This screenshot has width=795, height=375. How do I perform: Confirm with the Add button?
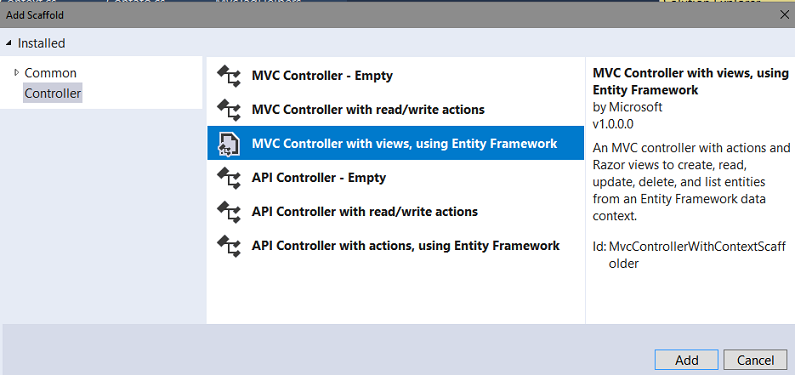(686, 360)
